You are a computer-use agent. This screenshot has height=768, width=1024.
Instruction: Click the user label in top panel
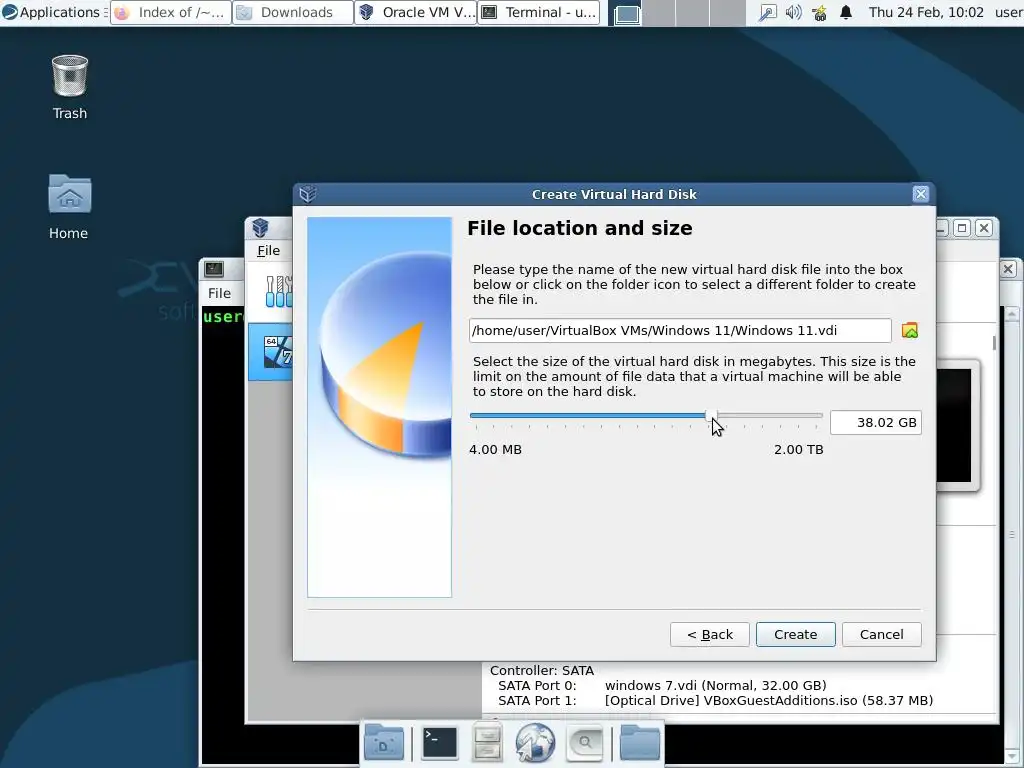click(1008, 12)
